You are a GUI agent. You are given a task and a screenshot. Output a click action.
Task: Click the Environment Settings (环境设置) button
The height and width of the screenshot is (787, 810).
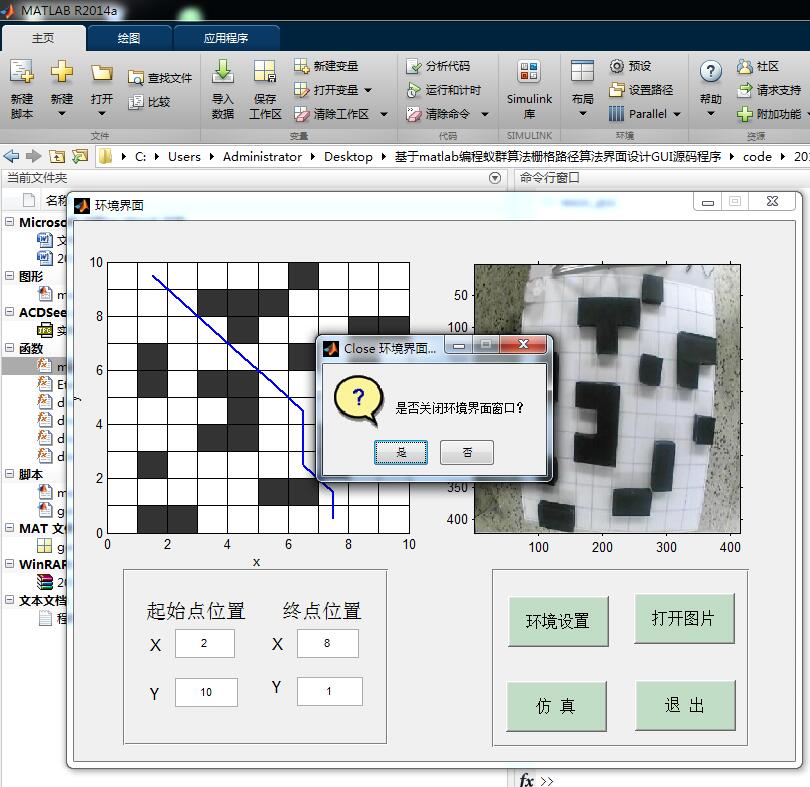558,621
